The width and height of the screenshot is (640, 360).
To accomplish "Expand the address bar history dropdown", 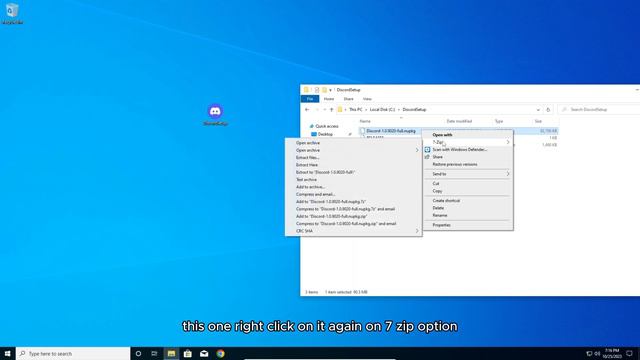I will coord(538,109).
